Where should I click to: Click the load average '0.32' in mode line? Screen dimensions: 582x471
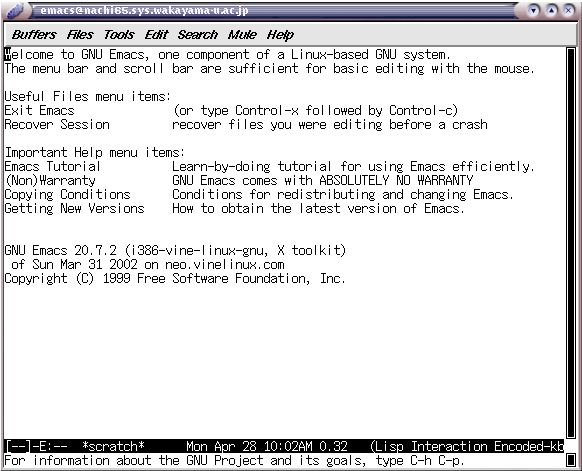(x=333, y=446)
